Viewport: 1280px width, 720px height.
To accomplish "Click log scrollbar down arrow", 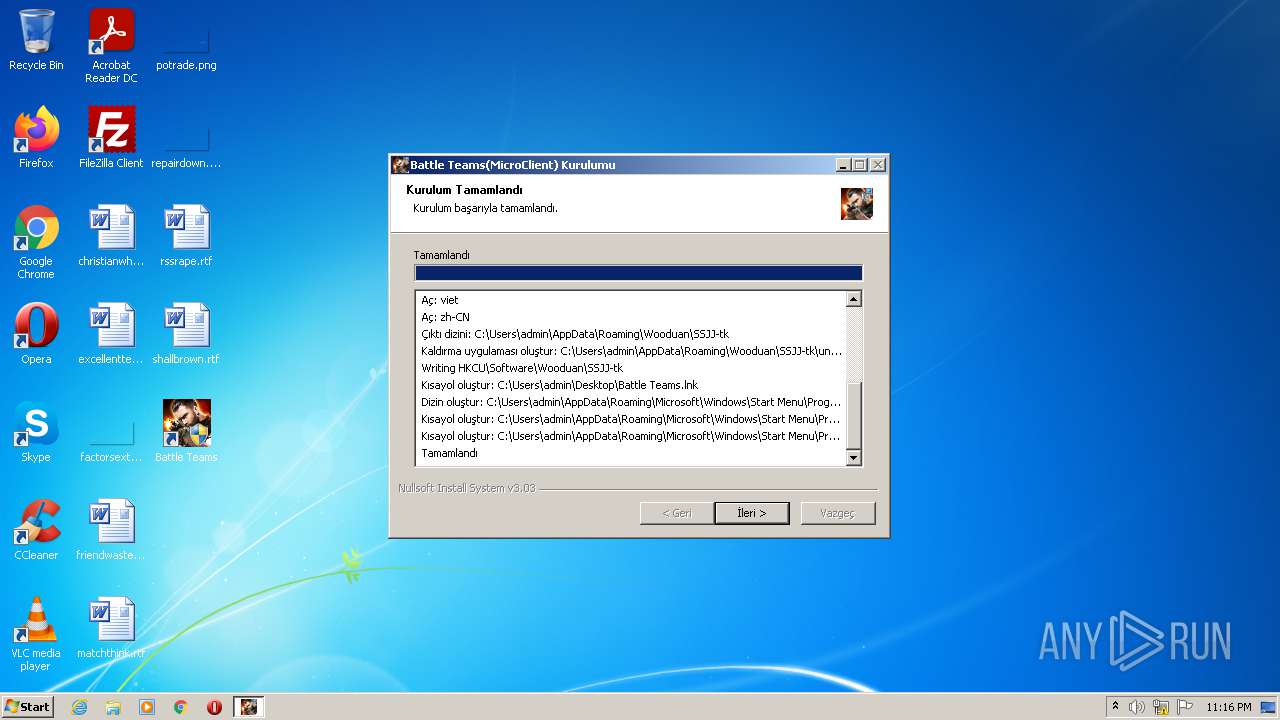I will (x=854, y=458).
